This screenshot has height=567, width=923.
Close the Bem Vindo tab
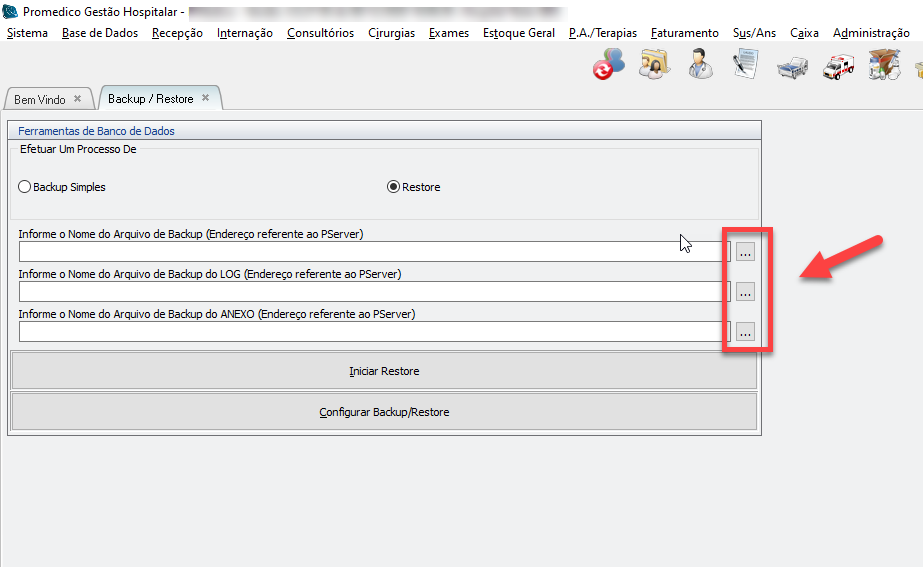77,99
